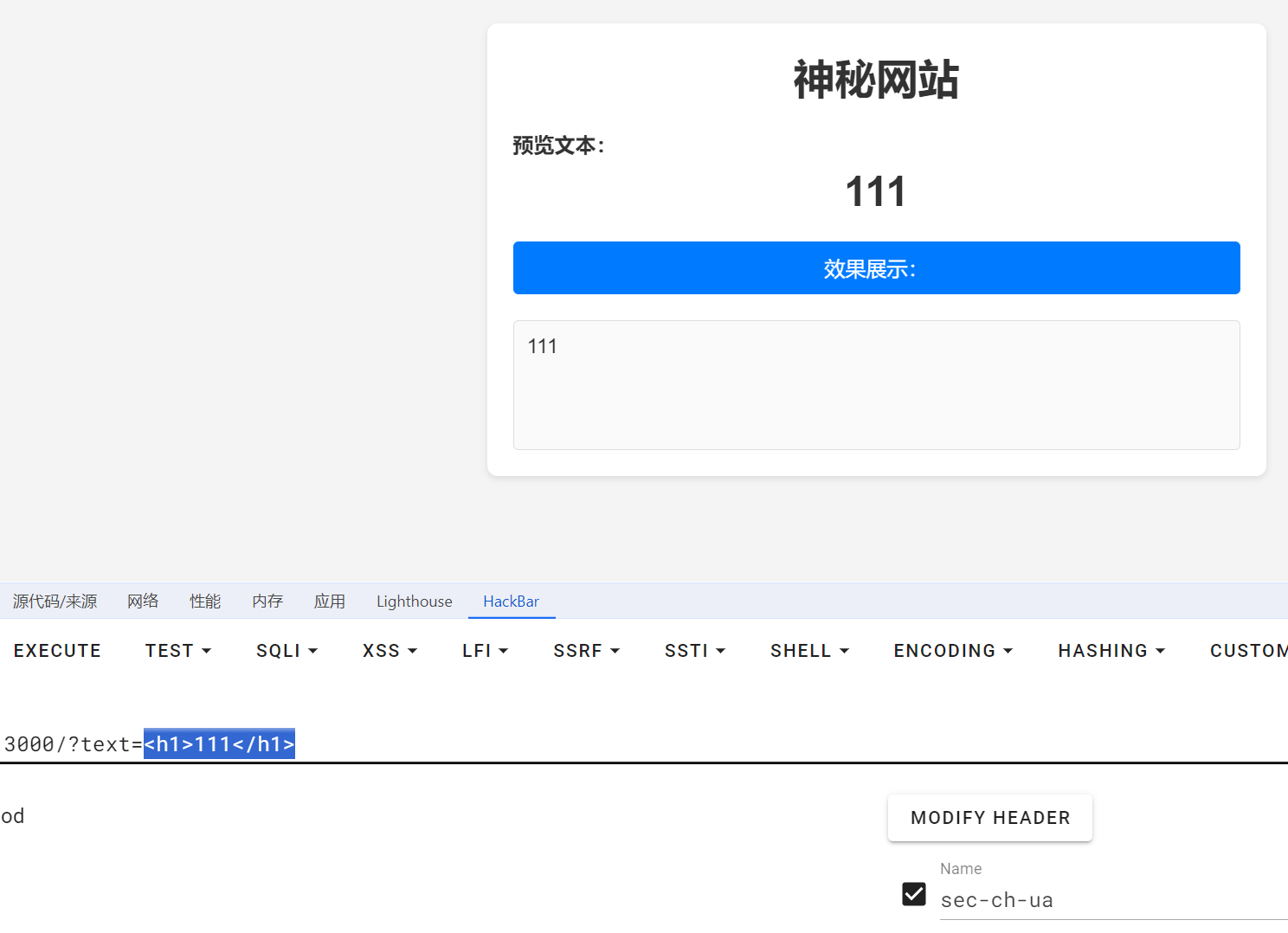Open the SHELL dropdown

[810, 651]
